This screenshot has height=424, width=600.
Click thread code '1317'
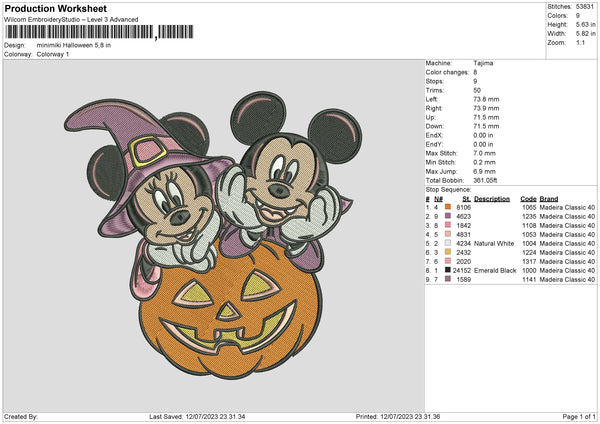click(529, 261)
